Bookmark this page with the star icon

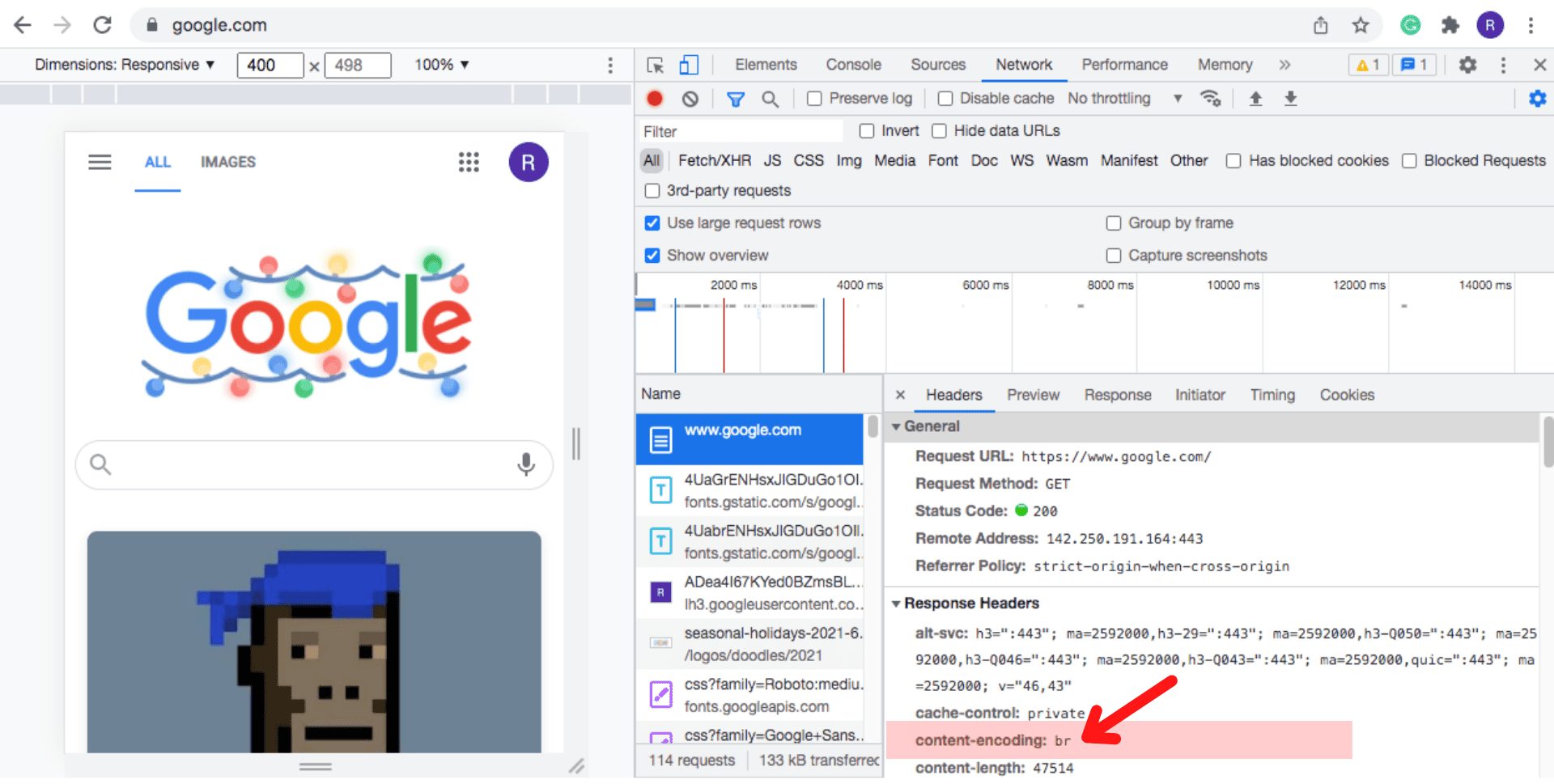1361,25
